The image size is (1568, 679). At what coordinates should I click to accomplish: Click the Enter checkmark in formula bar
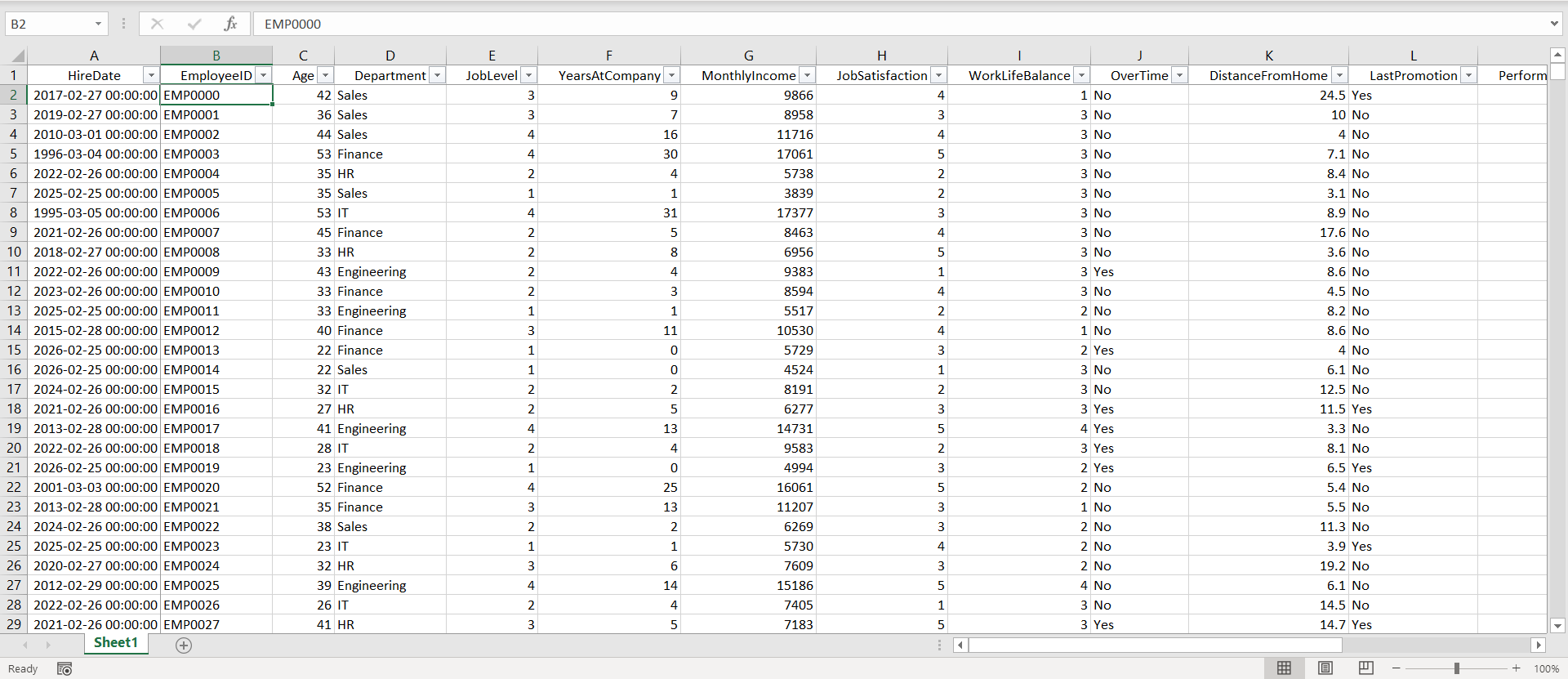(x=194, y=24)
